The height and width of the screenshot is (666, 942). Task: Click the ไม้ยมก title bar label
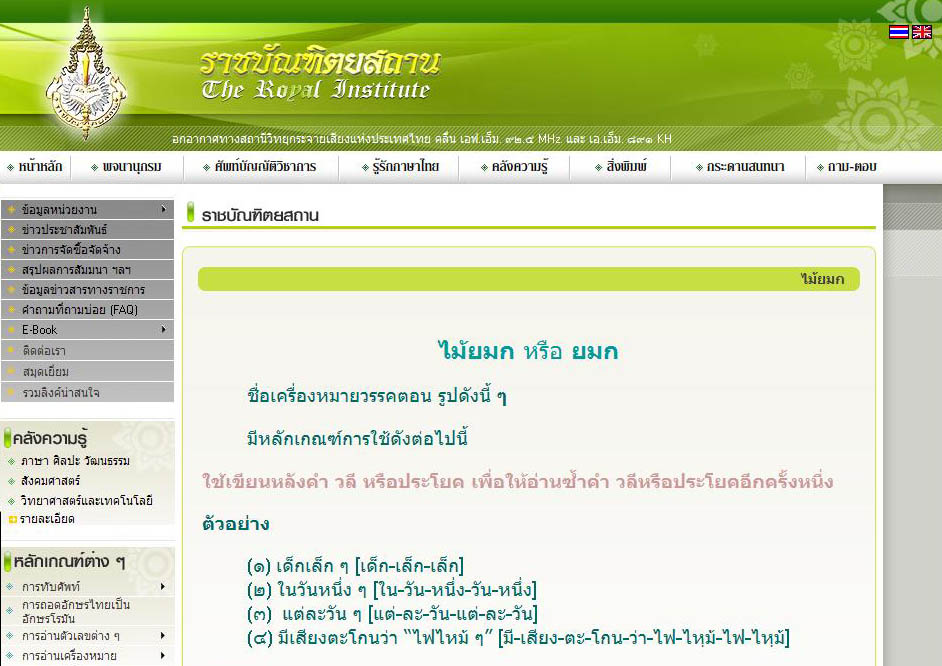[x=822, y=279]
